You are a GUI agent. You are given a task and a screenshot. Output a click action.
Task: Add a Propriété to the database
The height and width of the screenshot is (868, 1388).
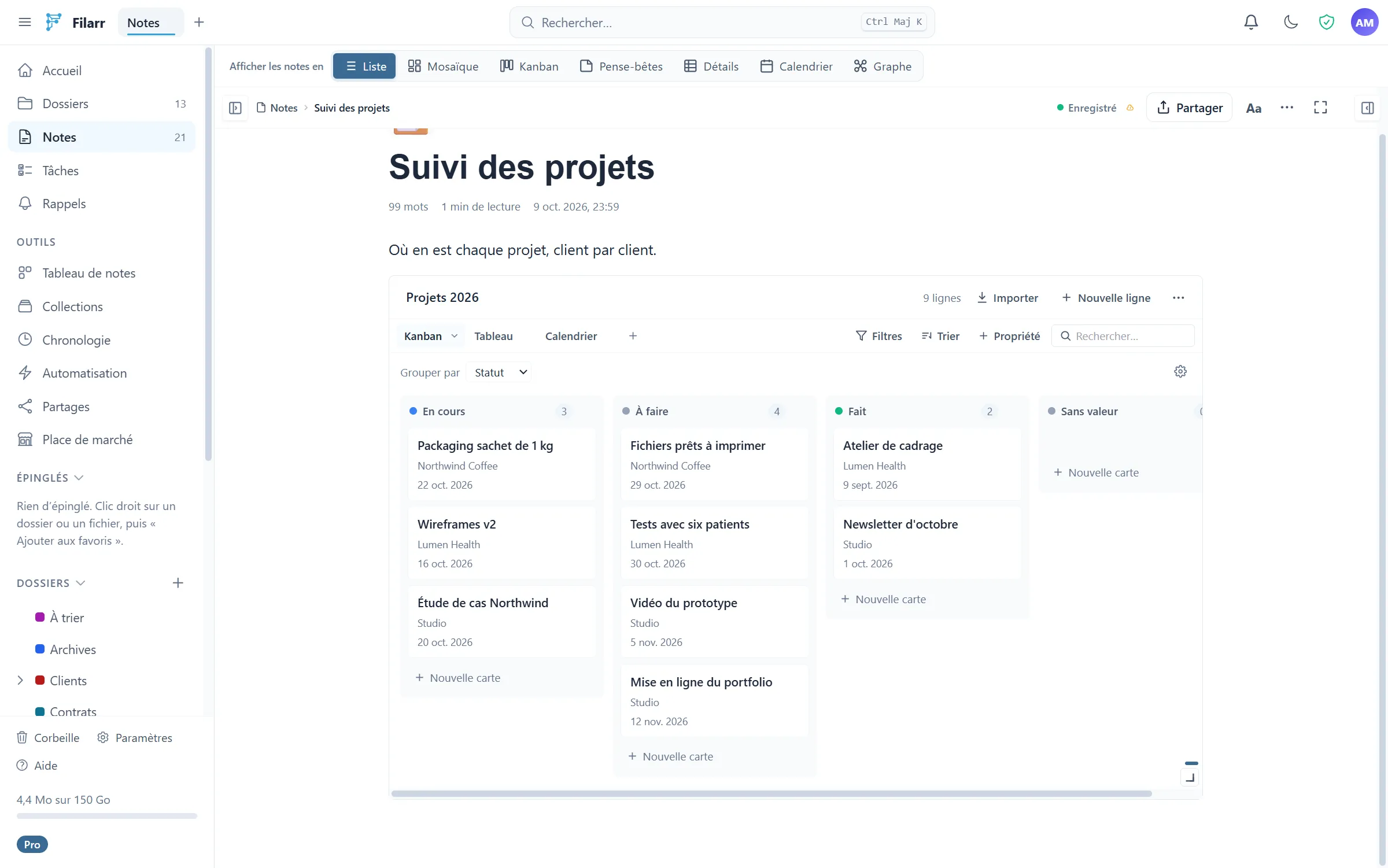click(x=1009, y=336)
